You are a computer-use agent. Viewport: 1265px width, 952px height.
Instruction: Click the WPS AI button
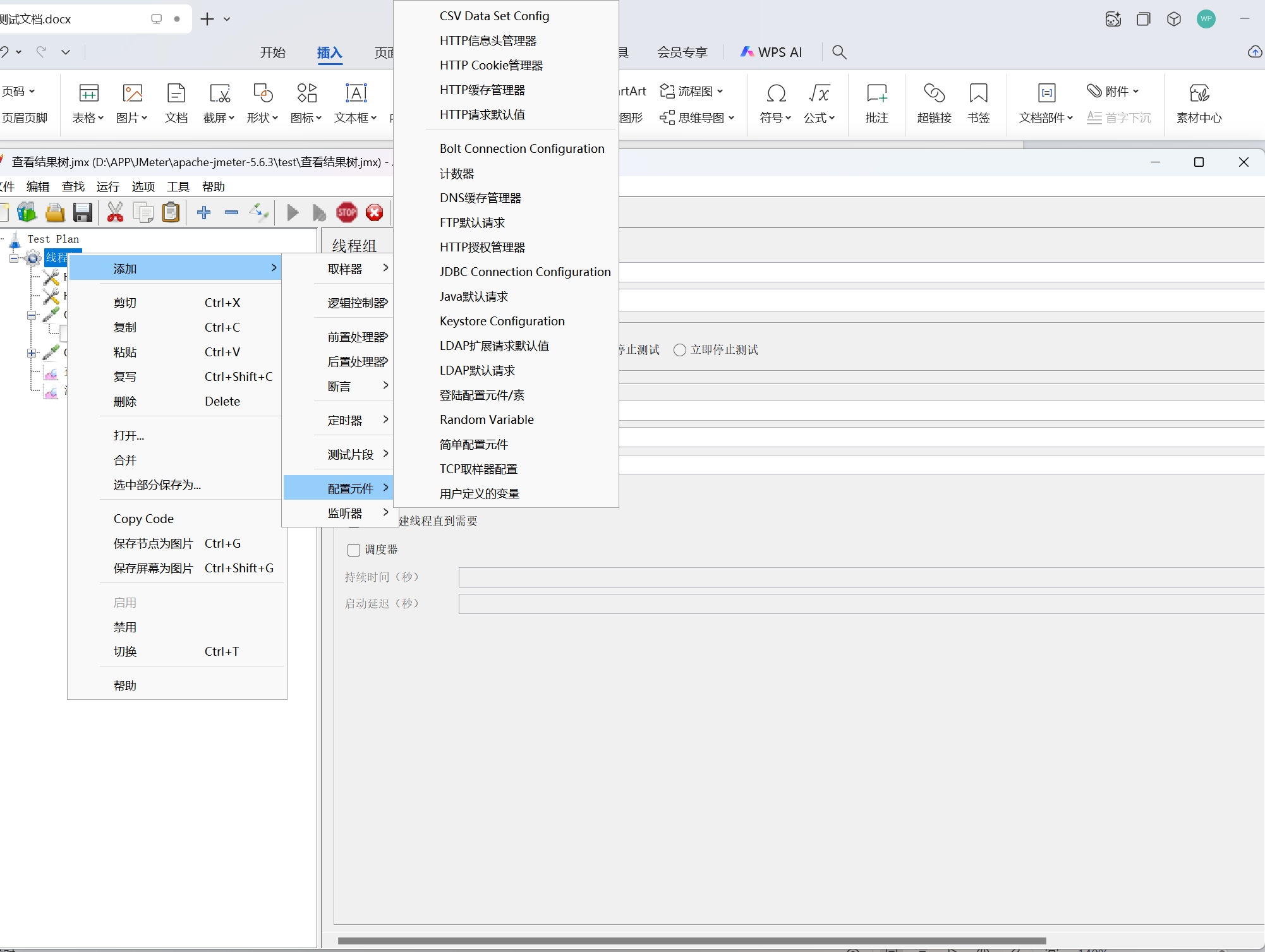tap(771, 52)
